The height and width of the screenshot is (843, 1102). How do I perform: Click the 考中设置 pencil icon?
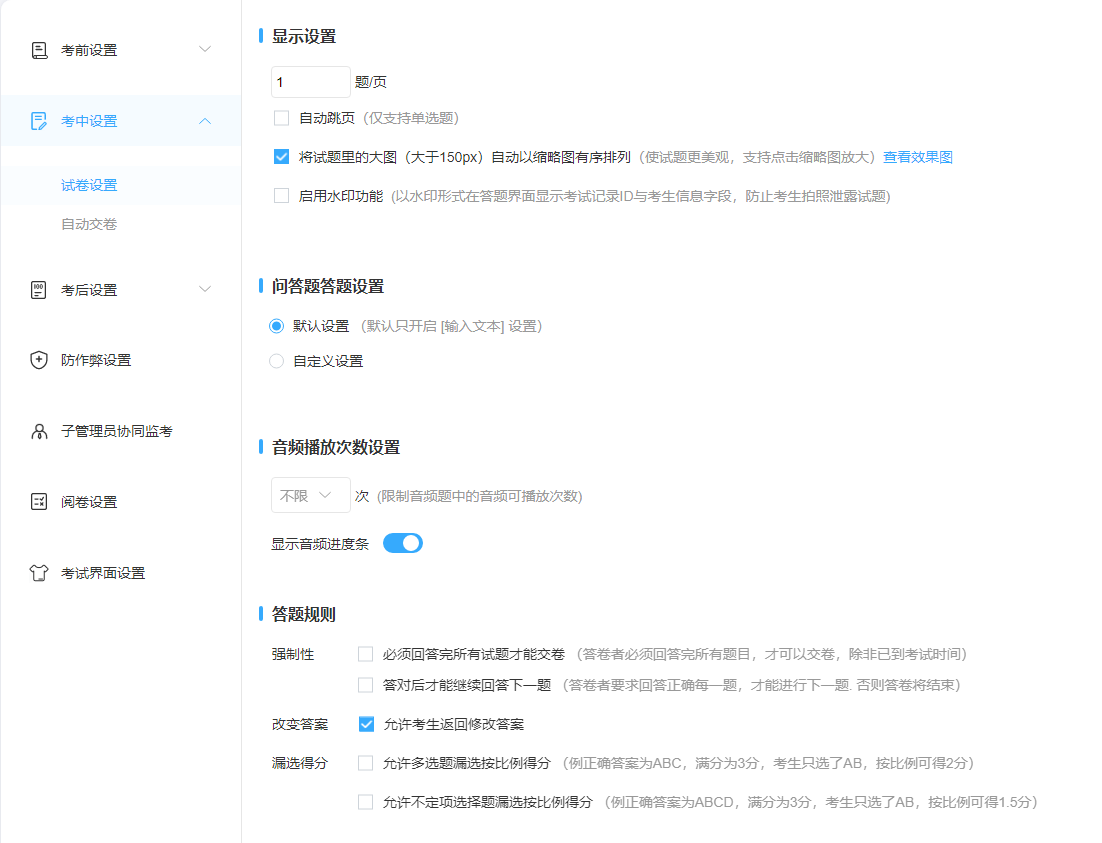[40, 120]
